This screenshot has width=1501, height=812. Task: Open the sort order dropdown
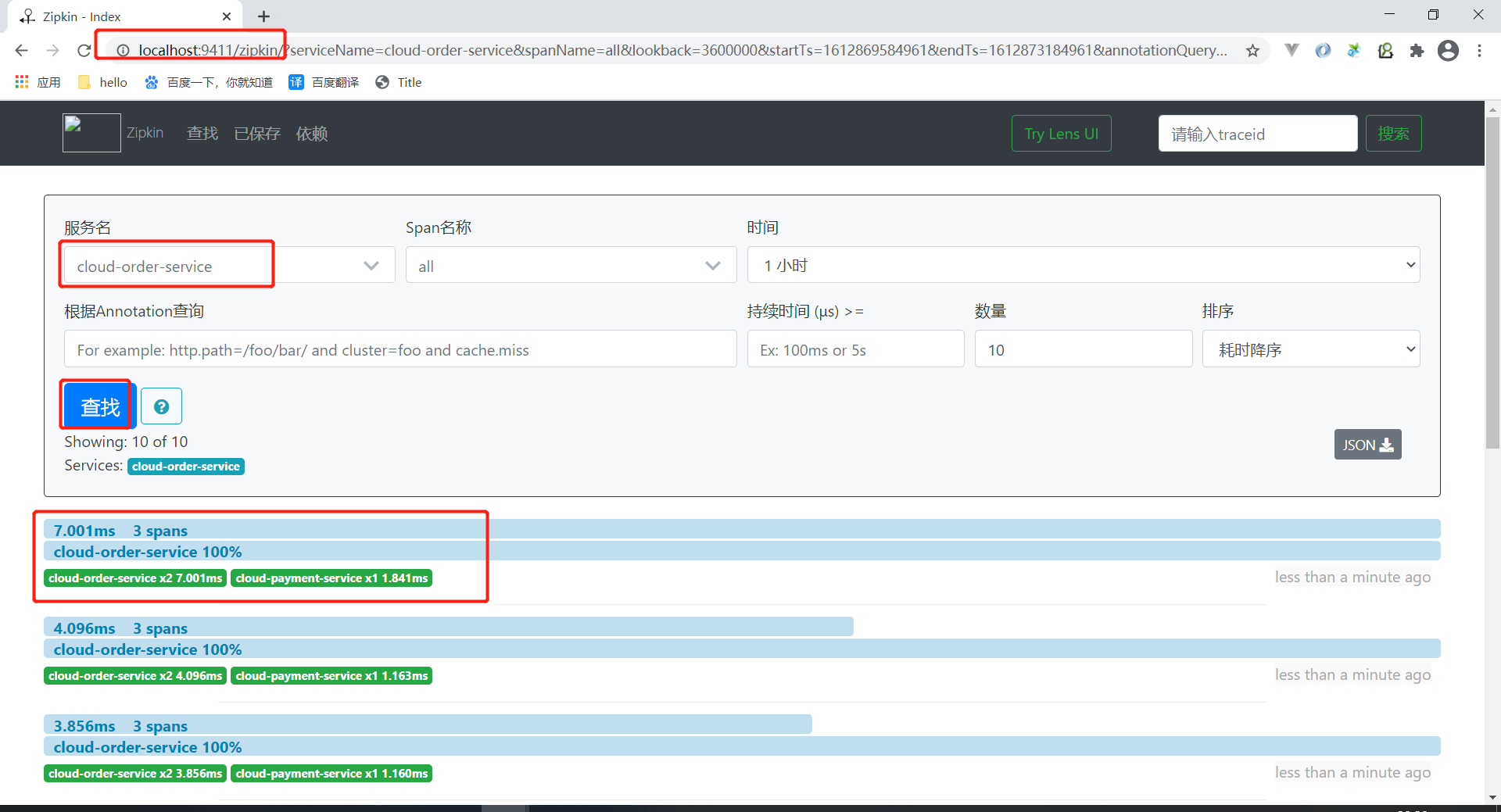1311,349
